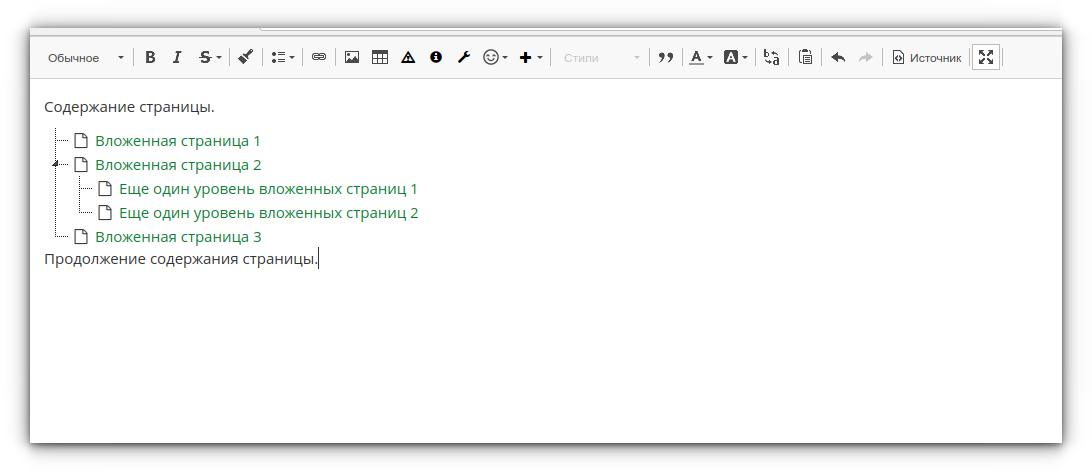The height and width of the screenshot is (475, 1092).
Task: Click page icon beside Вложенная страница 1
Action: pyautogui.click(x=81, y=141)
